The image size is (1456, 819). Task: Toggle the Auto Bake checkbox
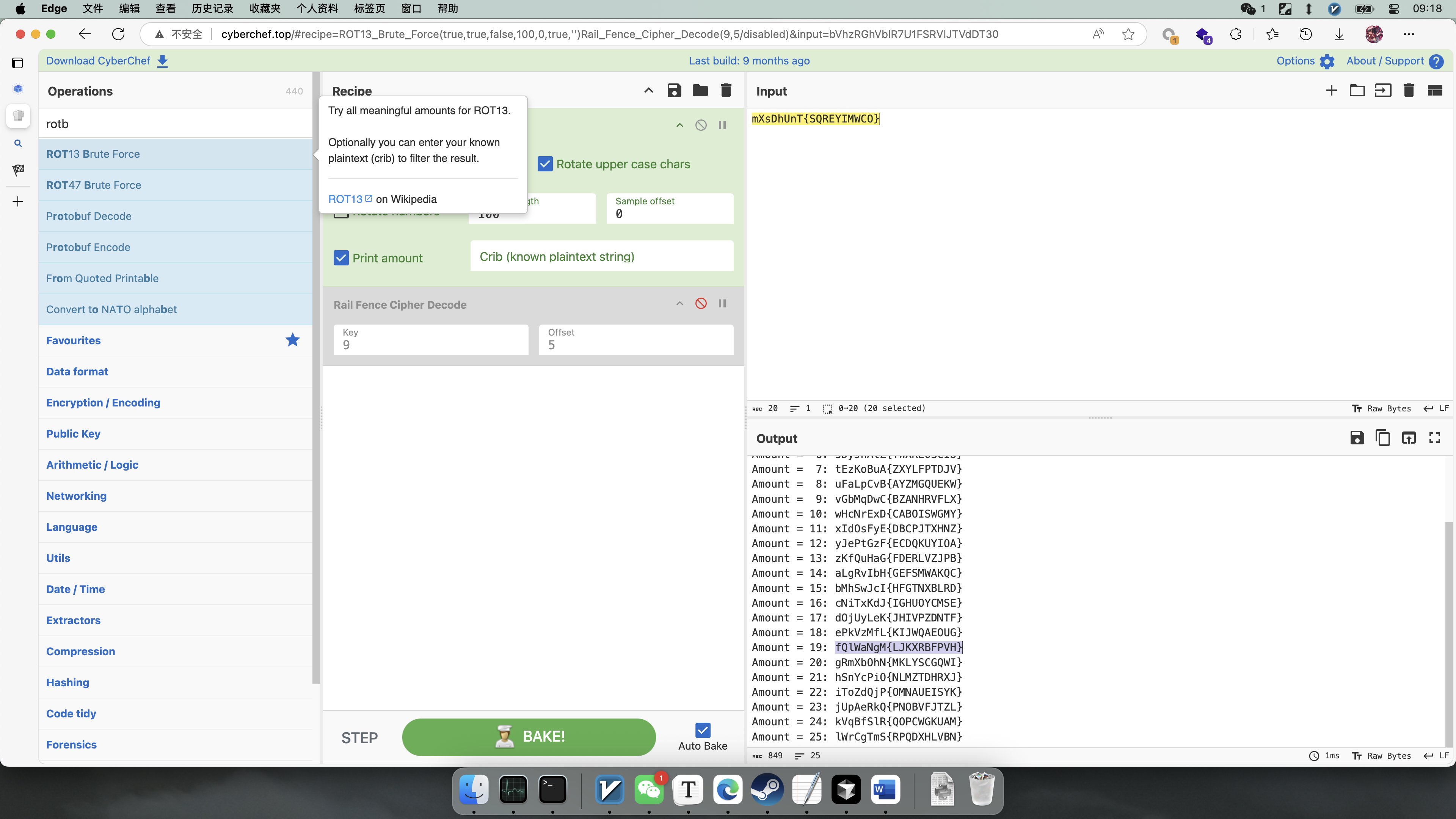pos(703,730)
